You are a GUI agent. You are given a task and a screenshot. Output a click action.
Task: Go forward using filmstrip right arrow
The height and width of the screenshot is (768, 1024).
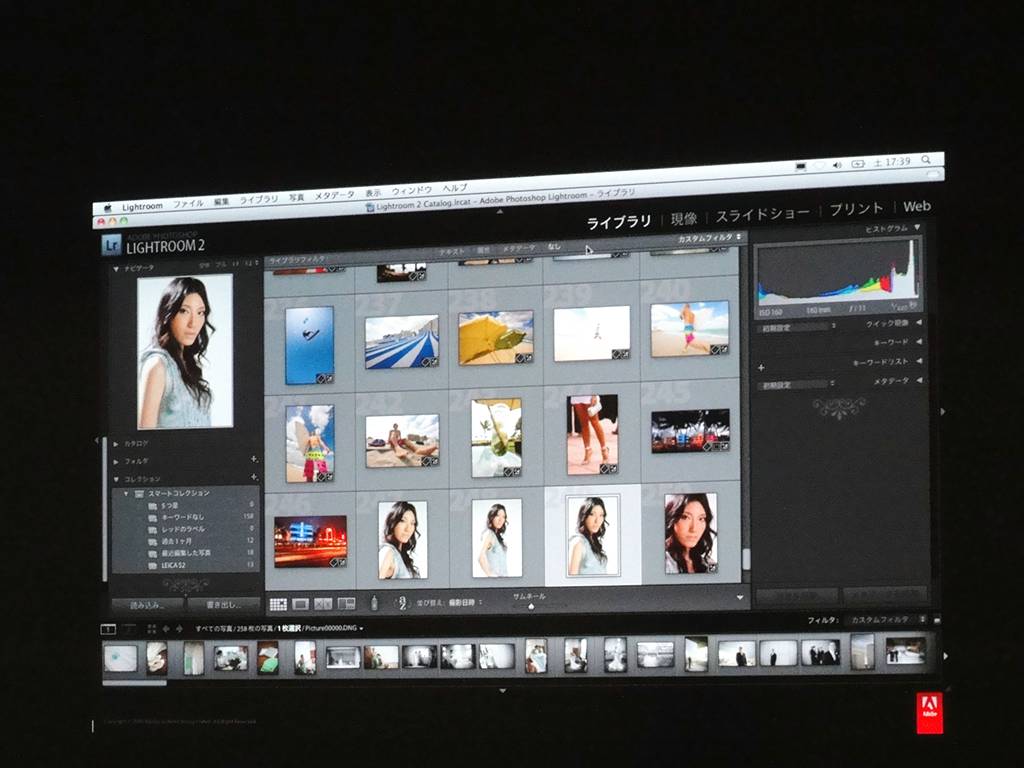click(179, 629)
